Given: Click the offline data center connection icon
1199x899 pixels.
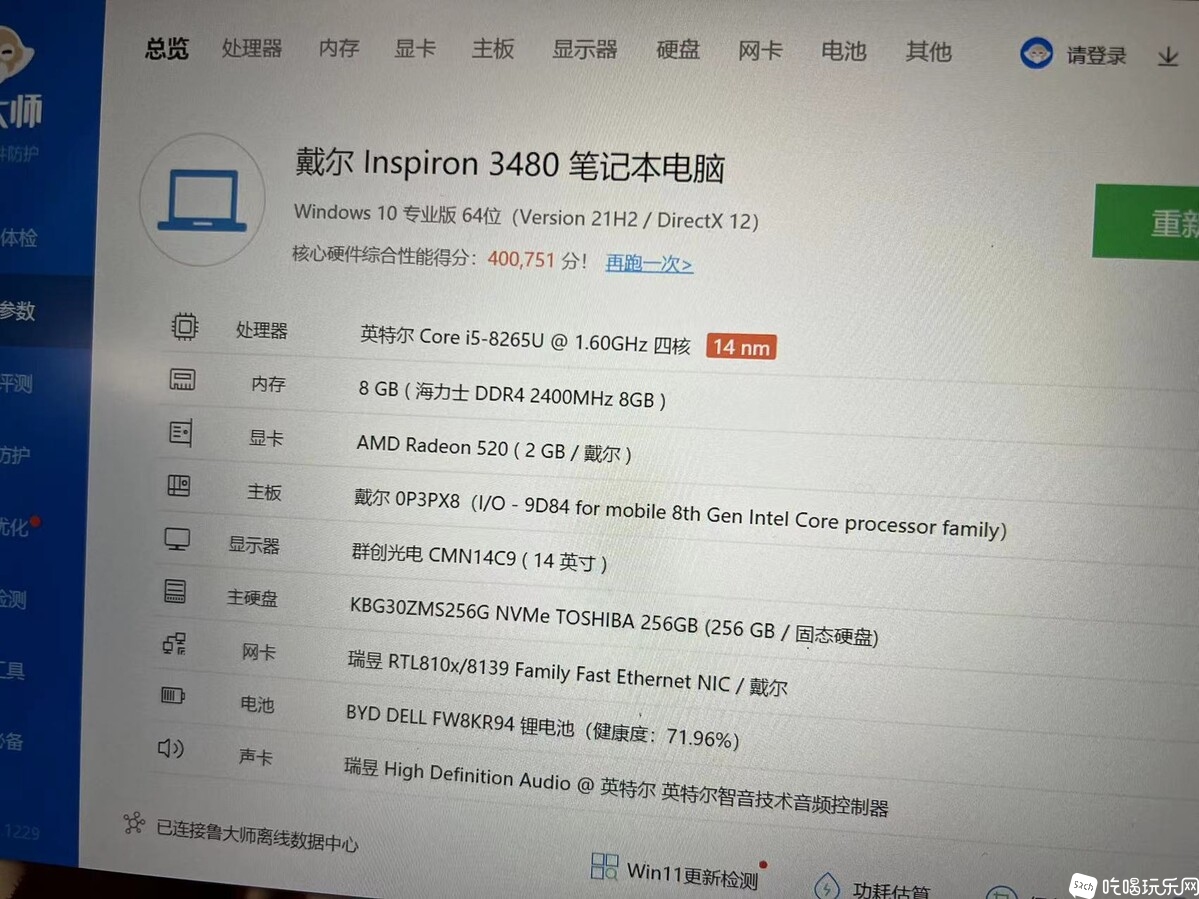Looking at the screenshot, I should click(x=135, y=823).
